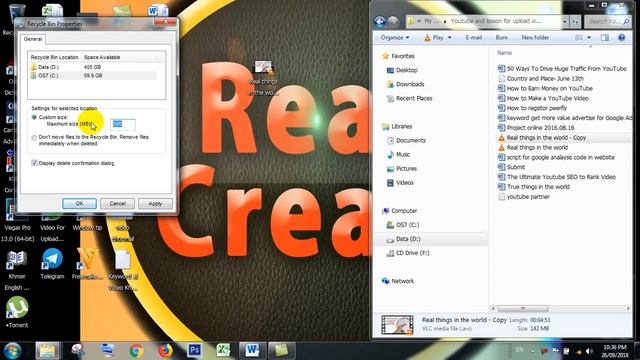
Task: Change view icon in Explorer toolbar
Action: click(x=579, y=38)
